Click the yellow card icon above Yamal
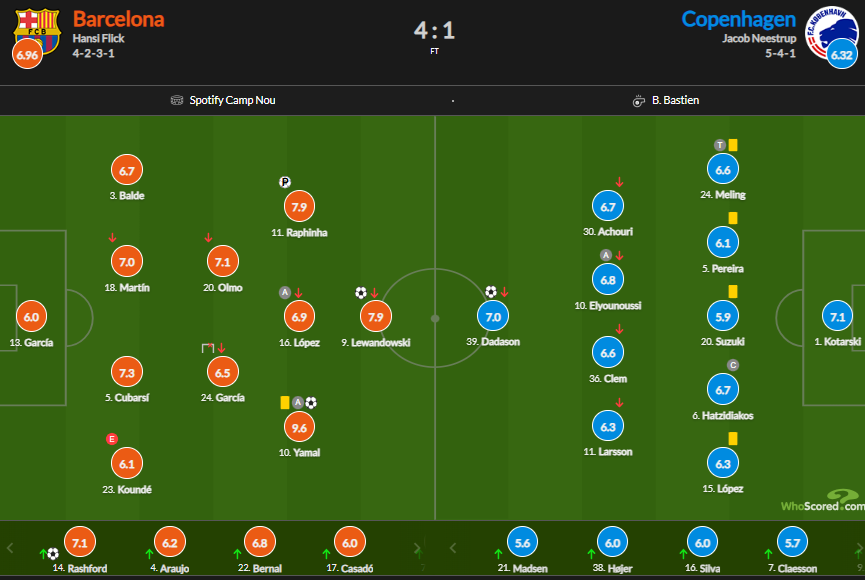 (x=285, y=402)
